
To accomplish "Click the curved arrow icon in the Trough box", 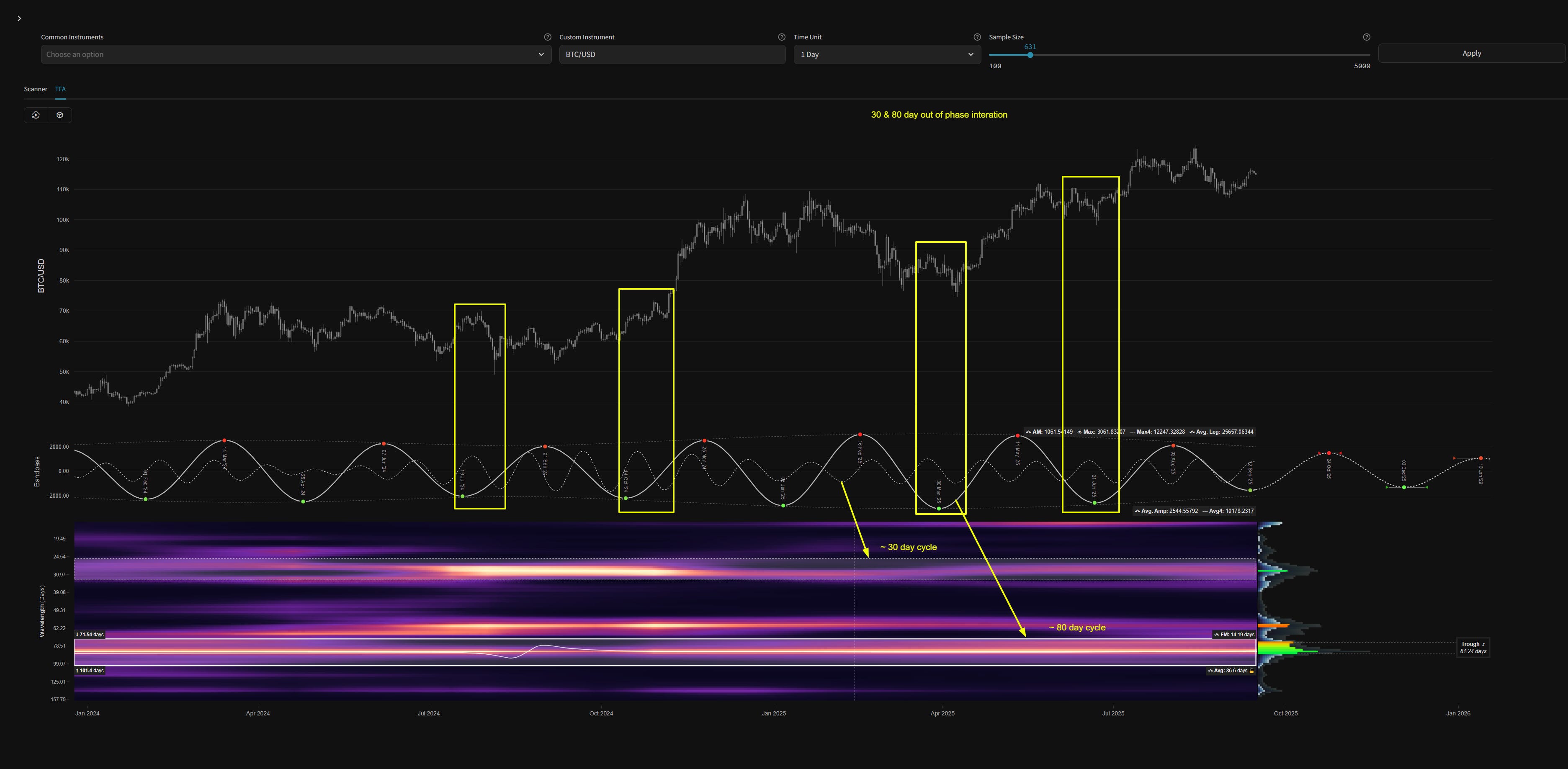I will click(x=1484, y=644).
